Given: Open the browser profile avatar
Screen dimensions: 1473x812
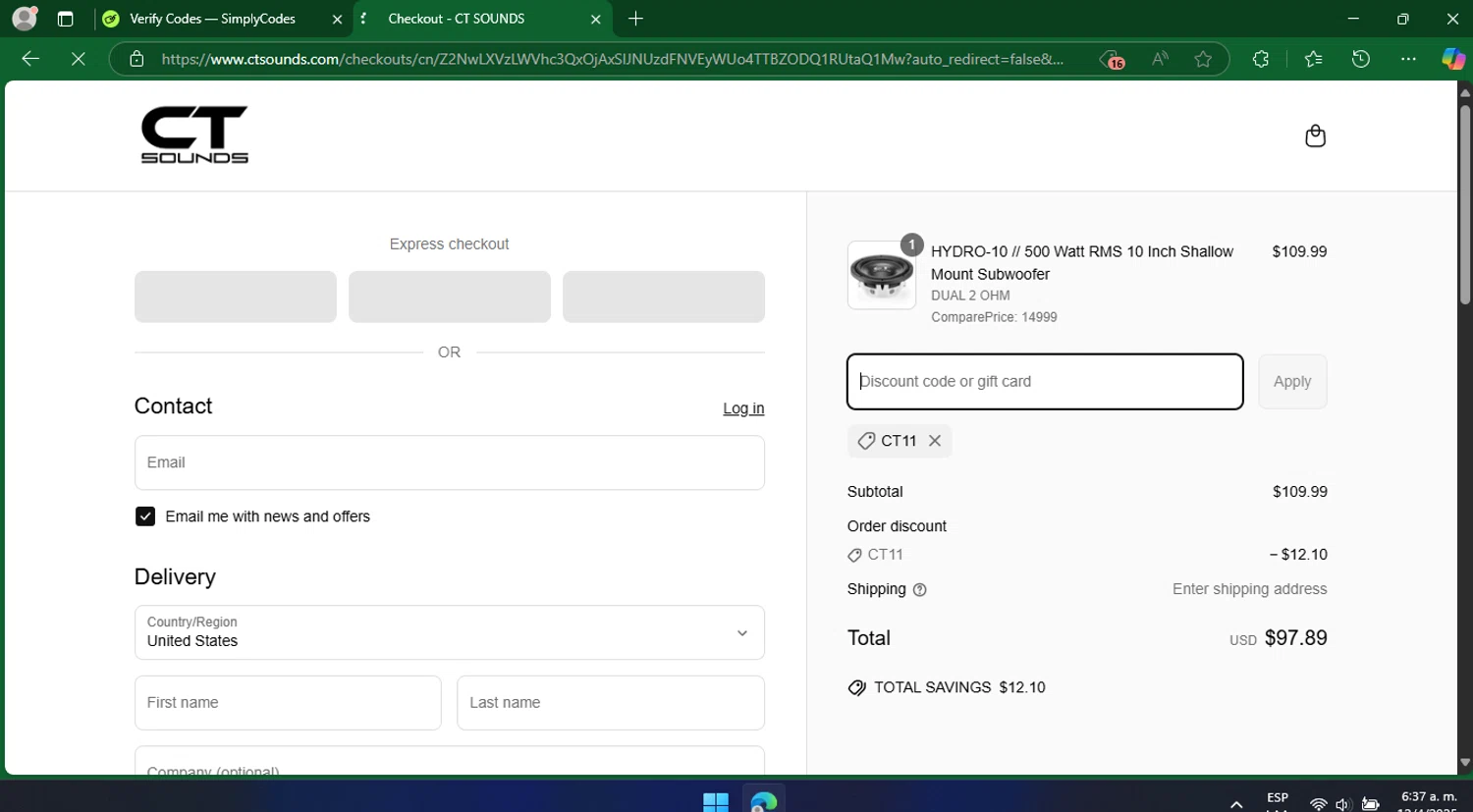Looking at the screenshot, I should pyautogui.click(x=24, y=18).
